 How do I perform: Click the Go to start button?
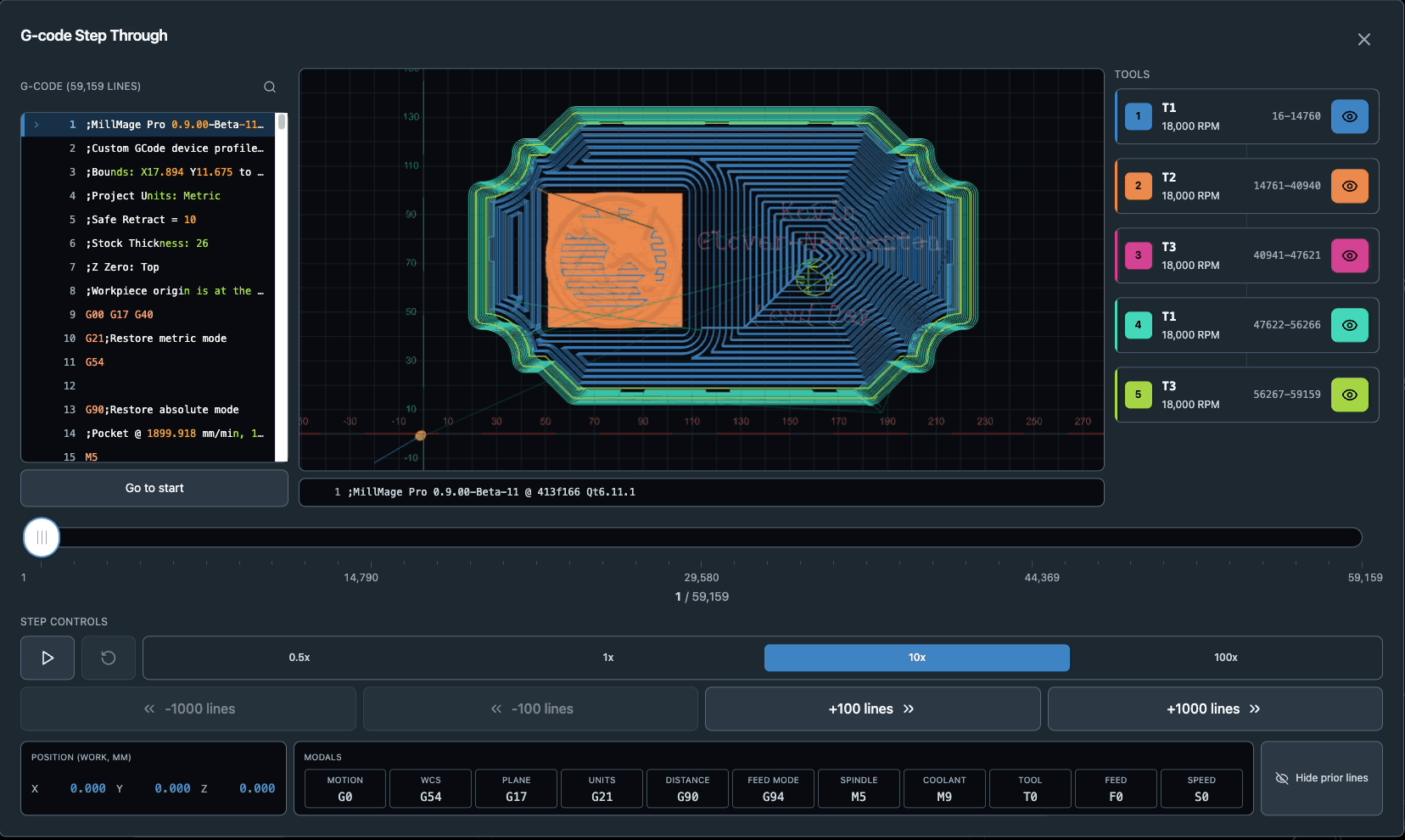pyautogui.click(x=154, y=488)
